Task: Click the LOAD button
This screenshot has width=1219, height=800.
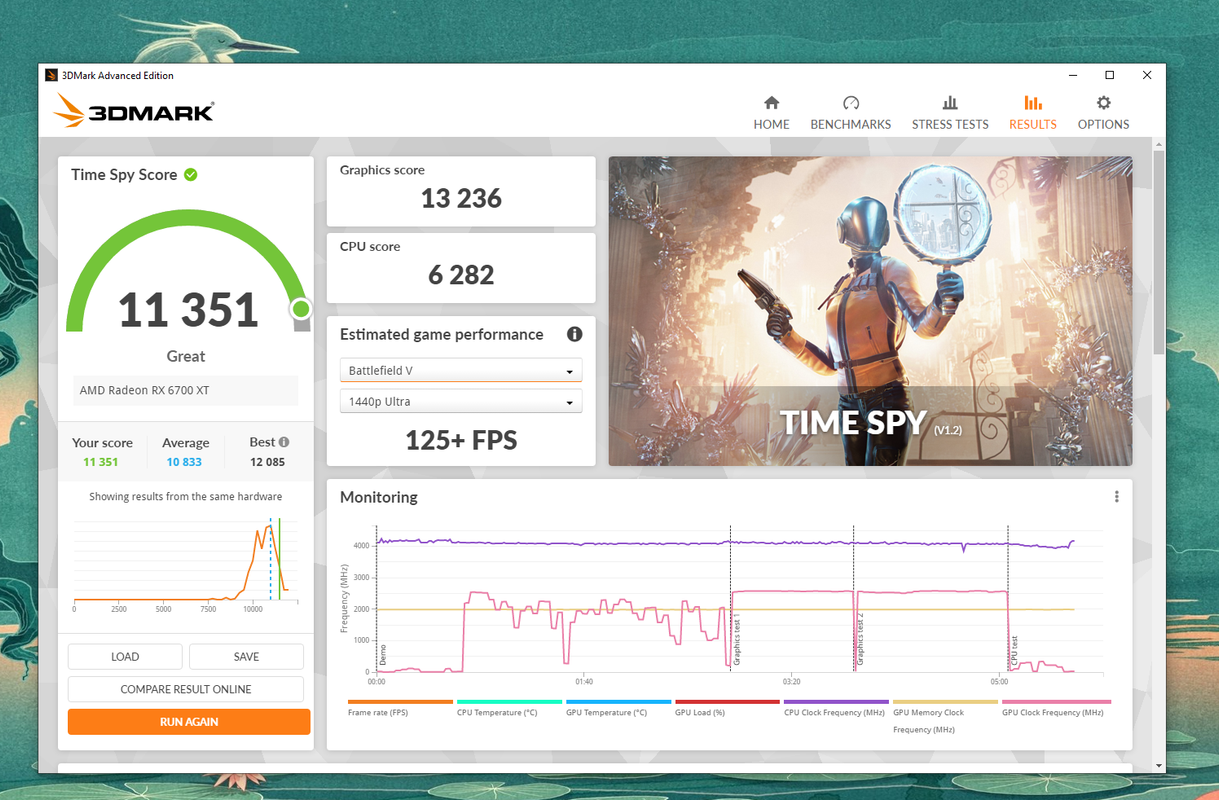Action: pos(125,657)
